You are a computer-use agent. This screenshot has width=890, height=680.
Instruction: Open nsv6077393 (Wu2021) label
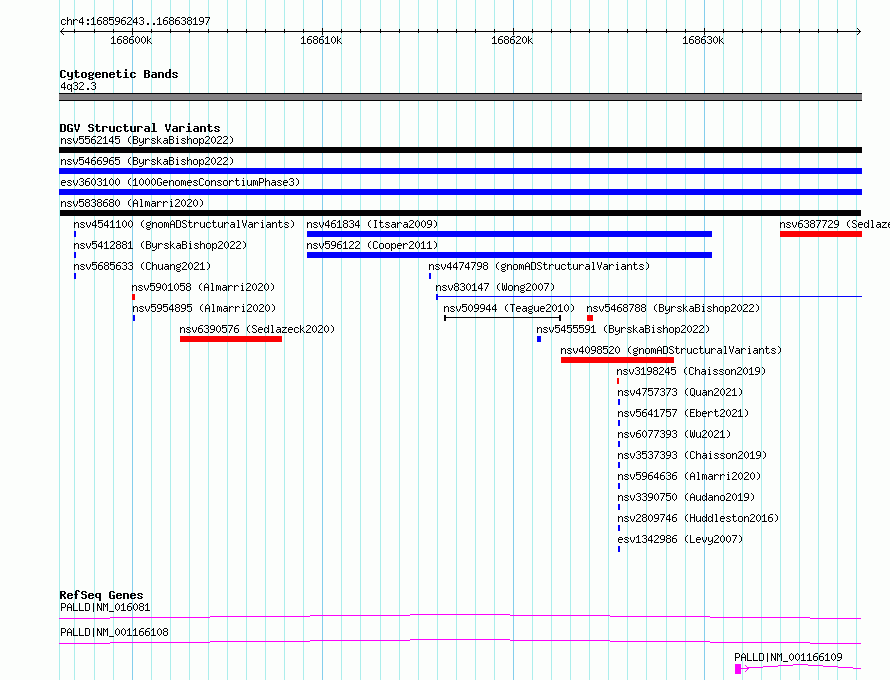674,434
